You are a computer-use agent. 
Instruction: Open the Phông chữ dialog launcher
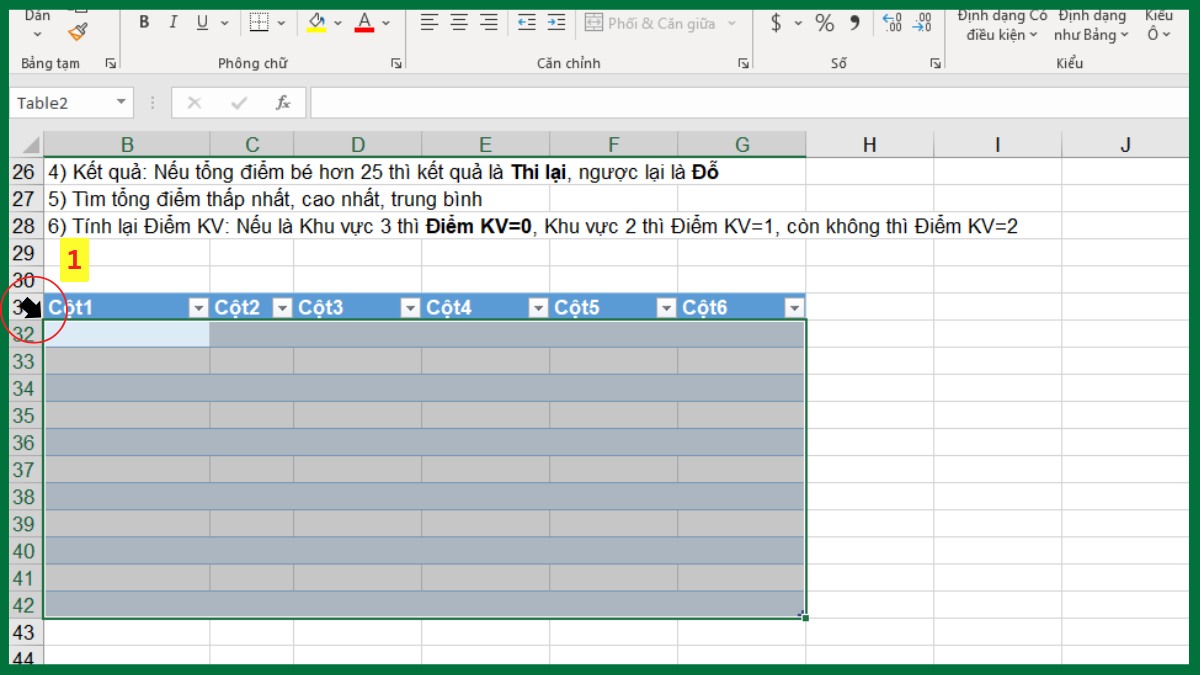[x=396, y=63]
